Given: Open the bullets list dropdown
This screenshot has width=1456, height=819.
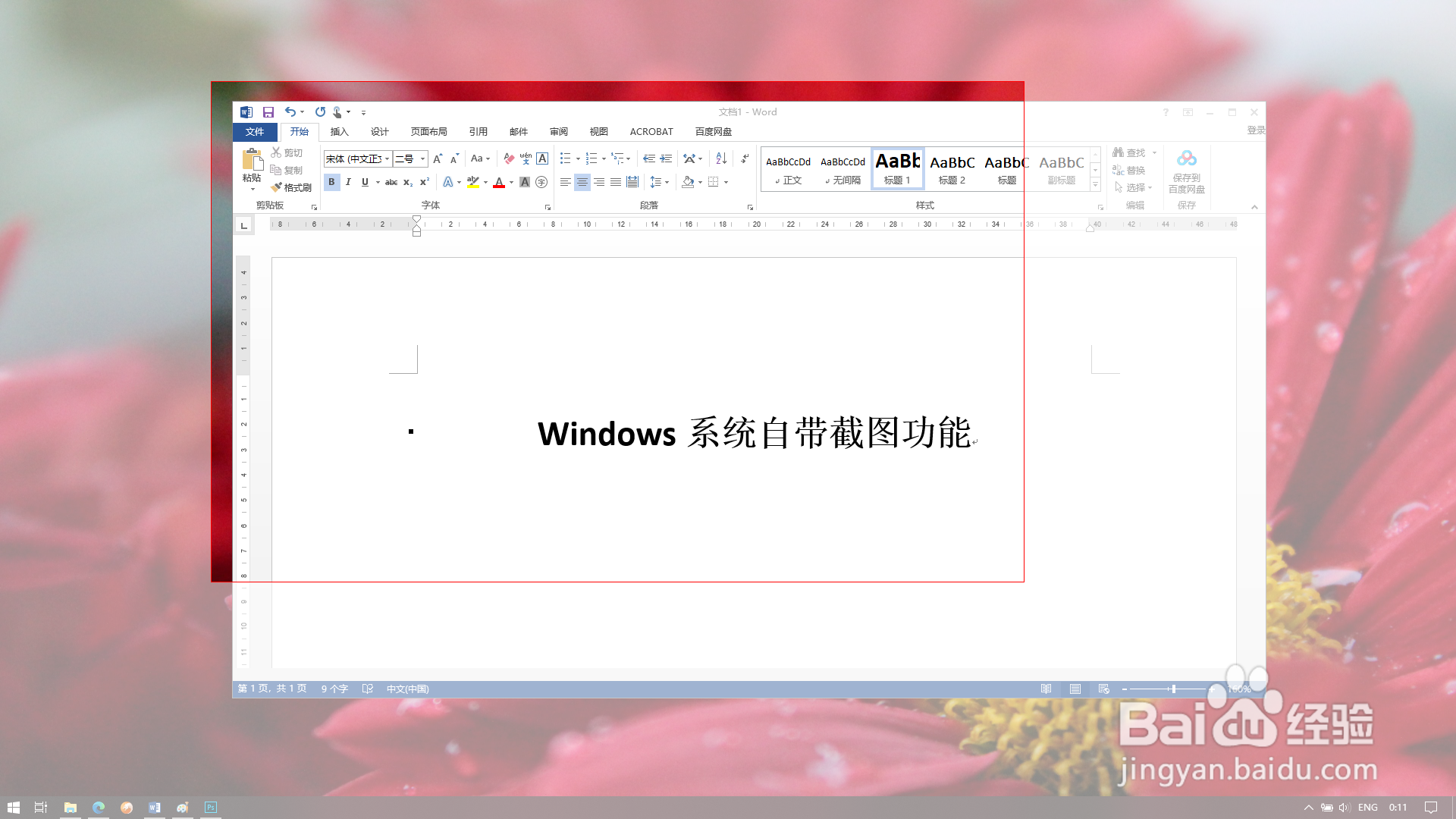Looking at the screenshot, I should pos(578,159).
